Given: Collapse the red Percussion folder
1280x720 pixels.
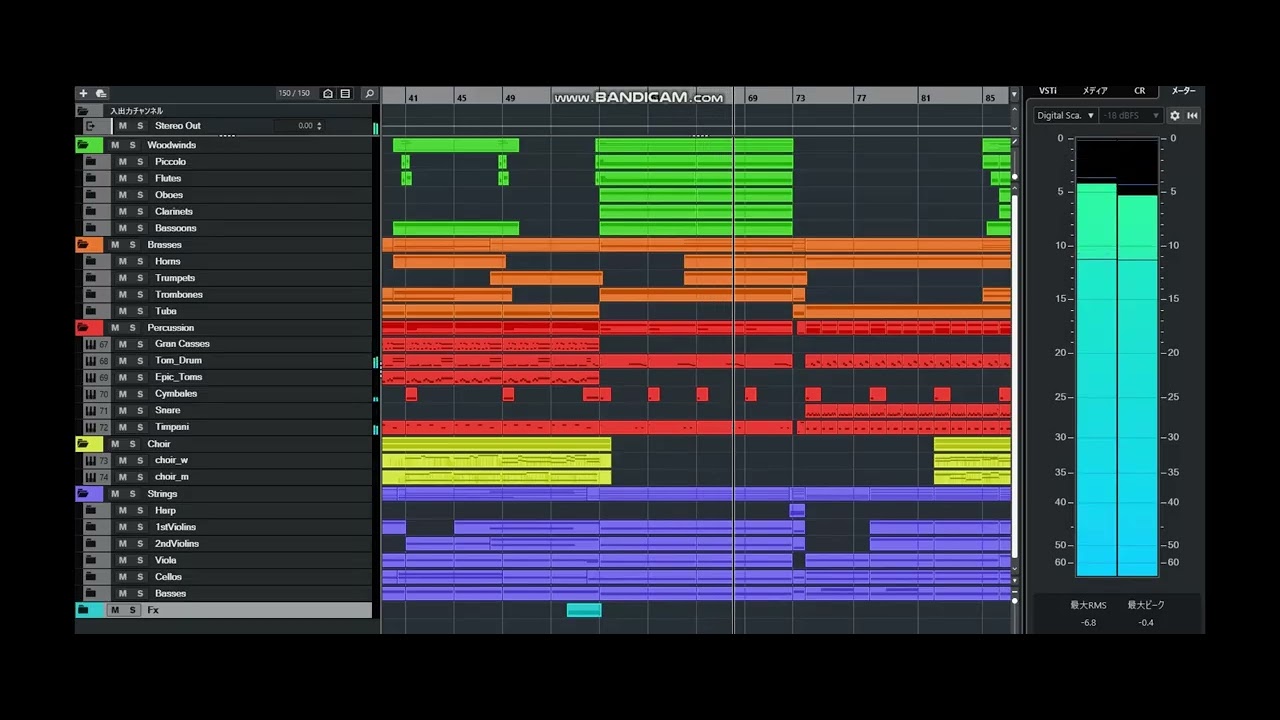Looking at the screenshot, I should (83, 327).
